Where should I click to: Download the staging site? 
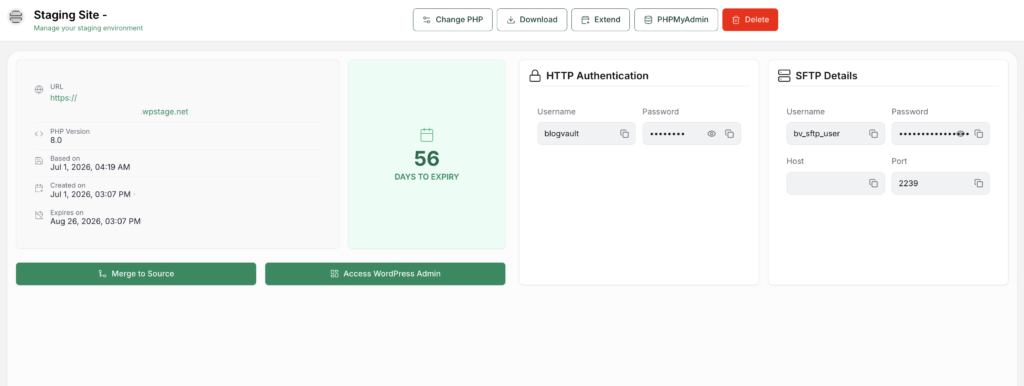532,20
